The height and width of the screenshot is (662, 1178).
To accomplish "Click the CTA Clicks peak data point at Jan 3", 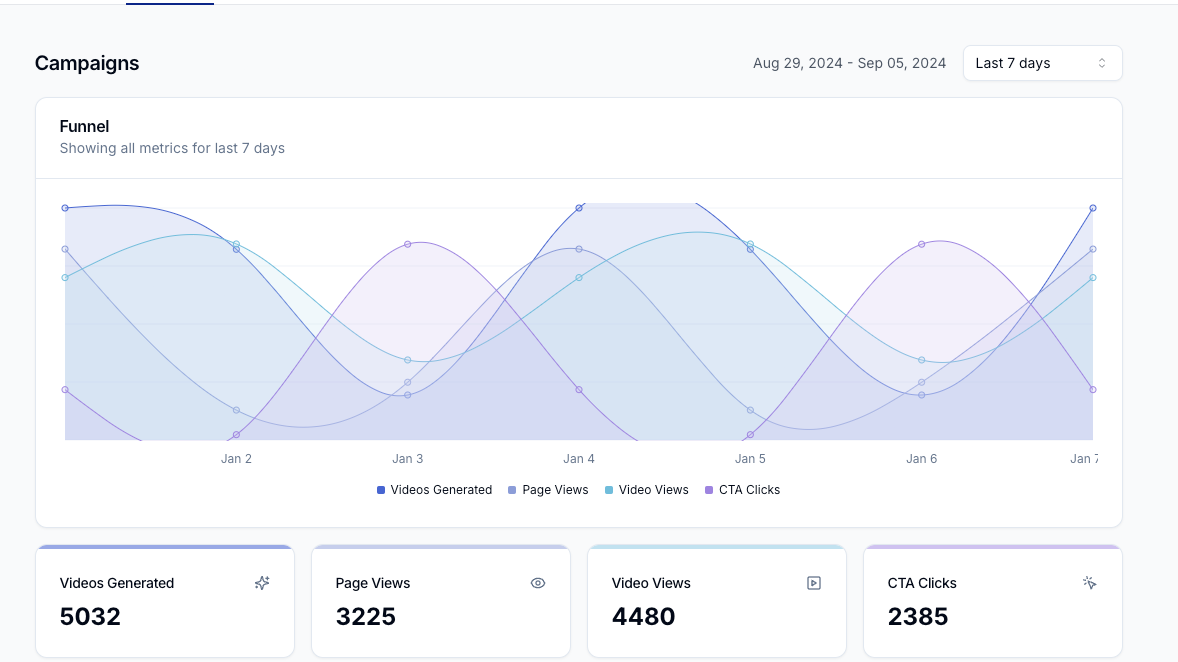I will pyautogui.click(x=408, y=244).
